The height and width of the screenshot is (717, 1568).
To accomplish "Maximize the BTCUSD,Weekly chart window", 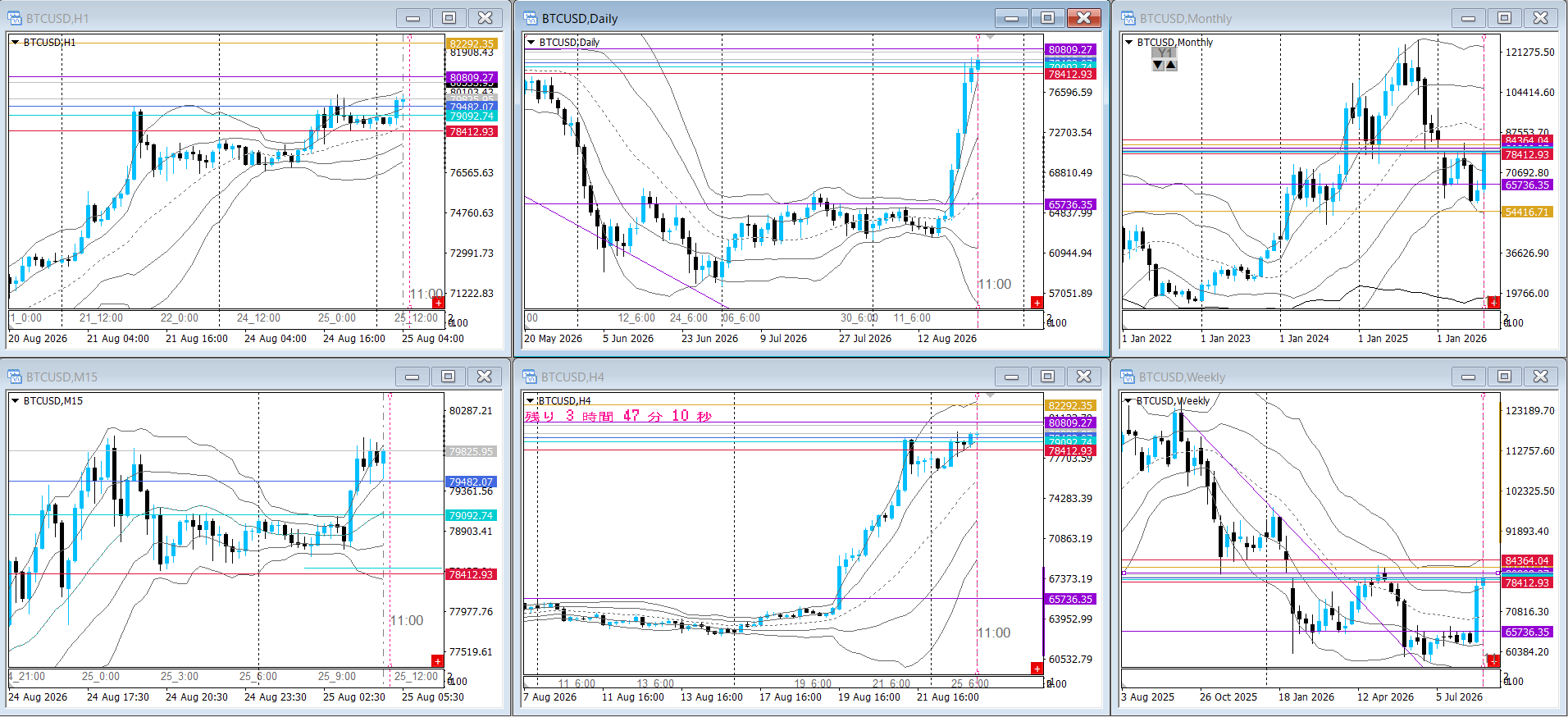I will pos(1504,377).
